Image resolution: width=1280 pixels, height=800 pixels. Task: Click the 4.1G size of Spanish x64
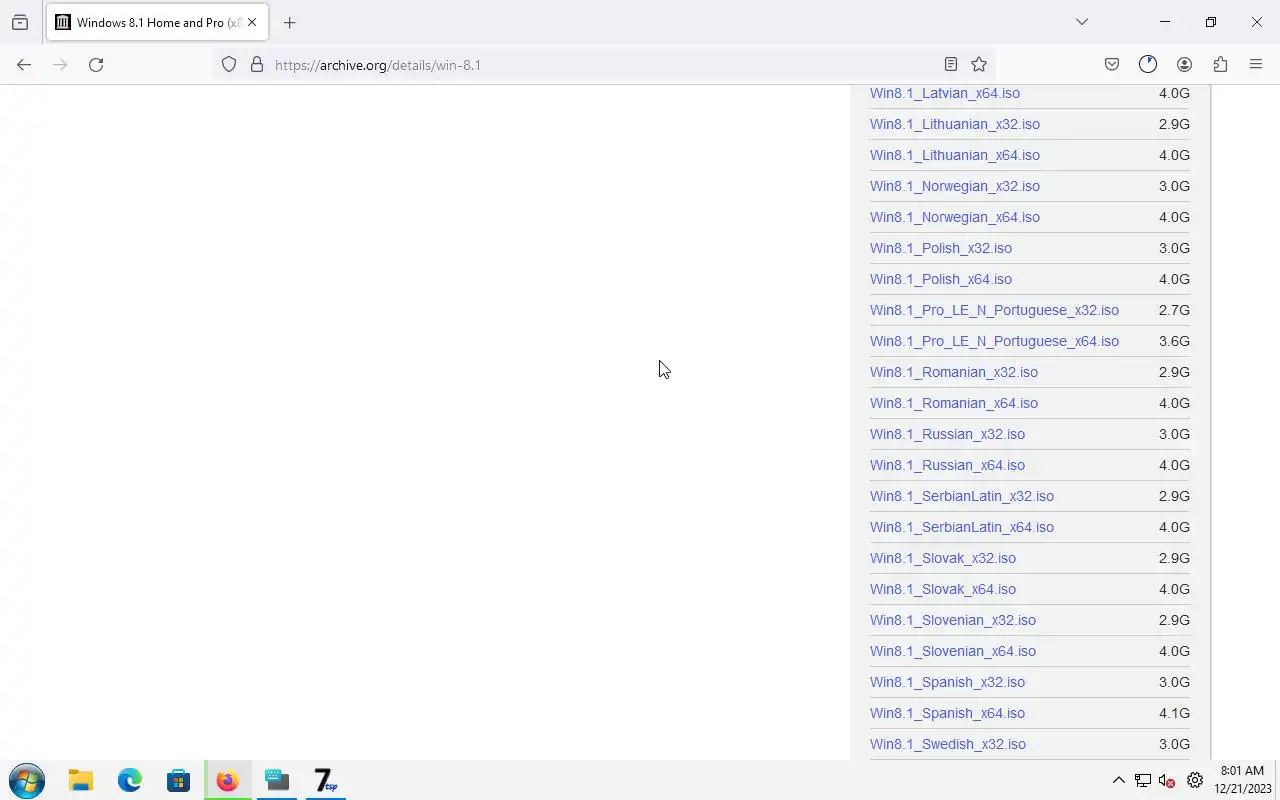pos(1174,713)
